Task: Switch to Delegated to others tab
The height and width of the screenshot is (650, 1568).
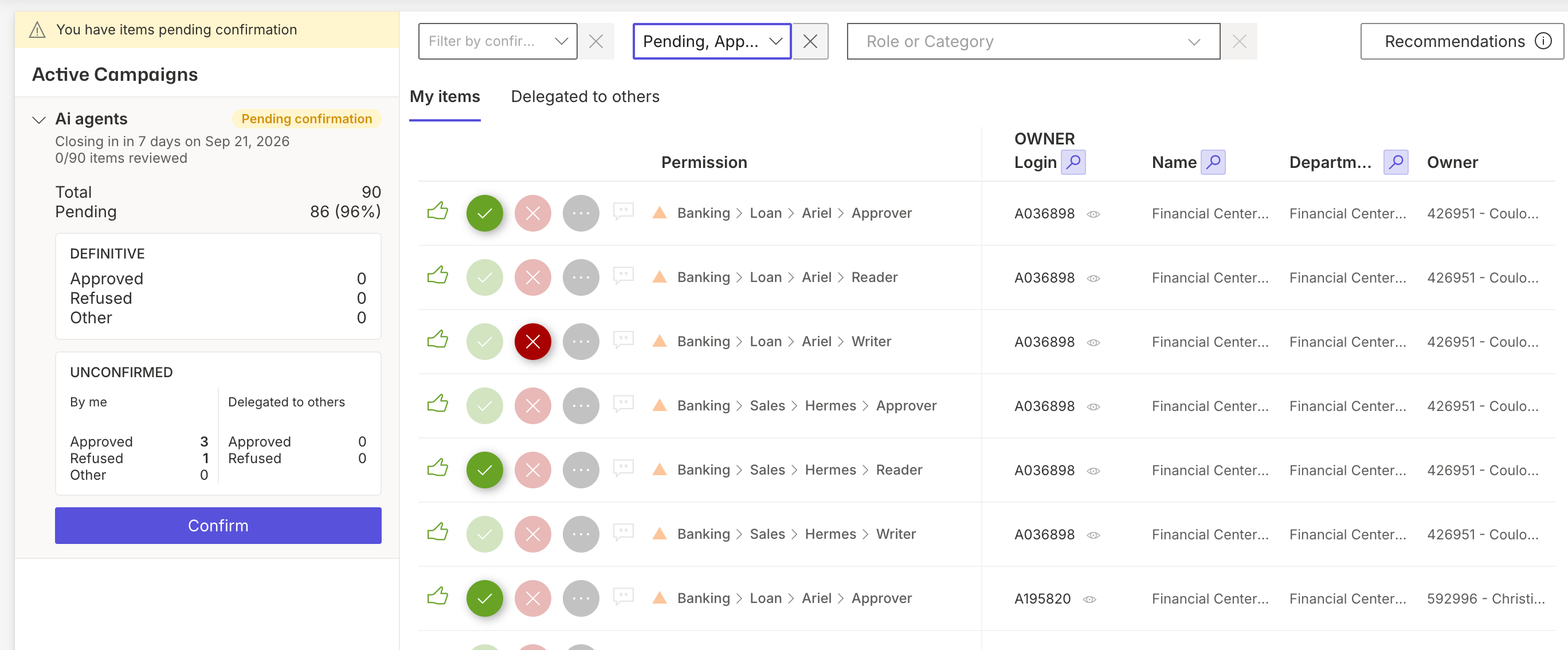Action: [585, 97]
